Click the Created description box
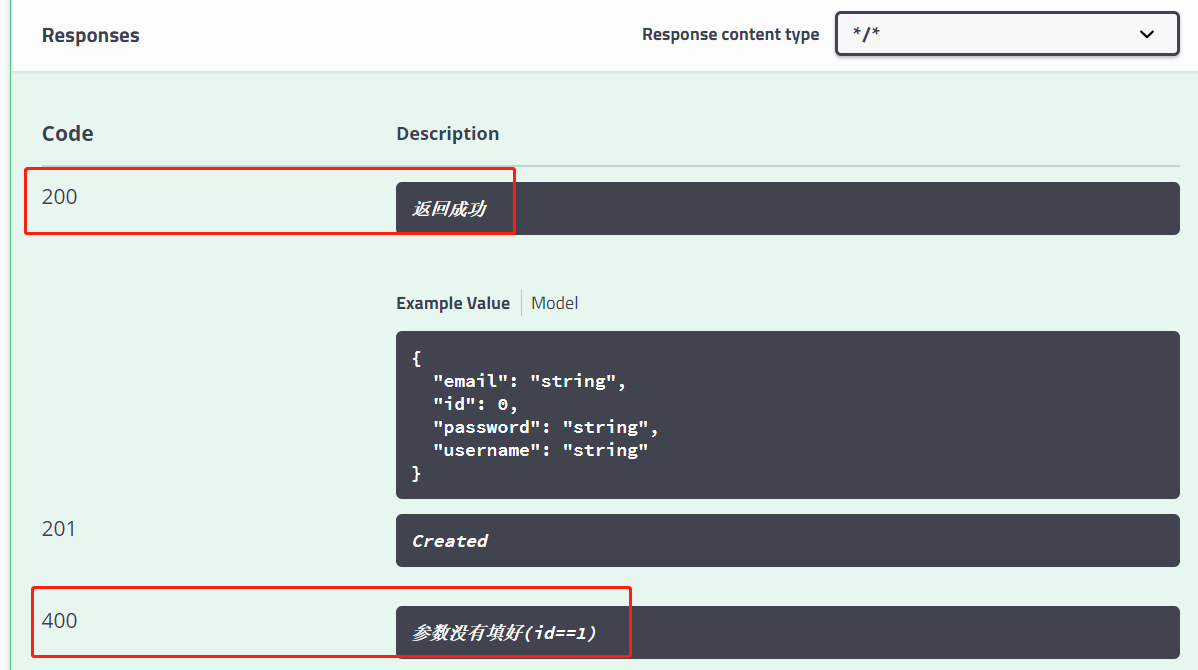 point(788,541)
